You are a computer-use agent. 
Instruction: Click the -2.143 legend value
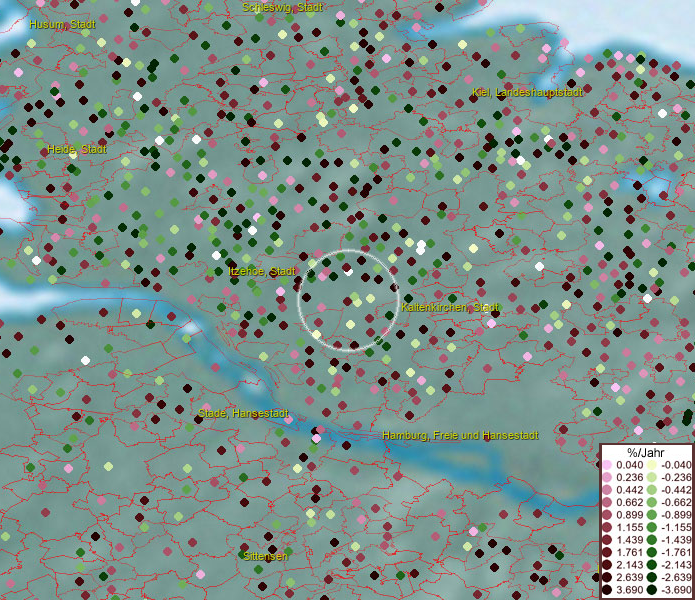coord(676,565)
